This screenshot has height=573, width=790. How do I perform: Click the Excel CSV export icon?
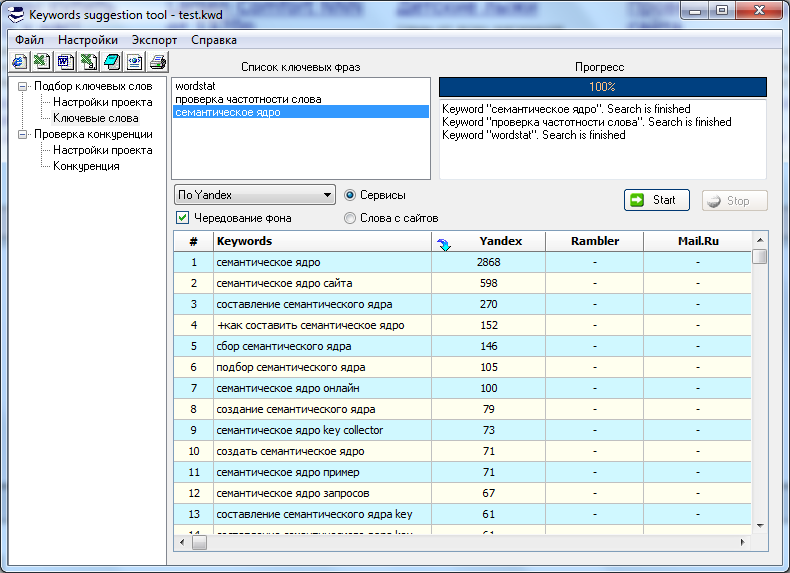88,61
